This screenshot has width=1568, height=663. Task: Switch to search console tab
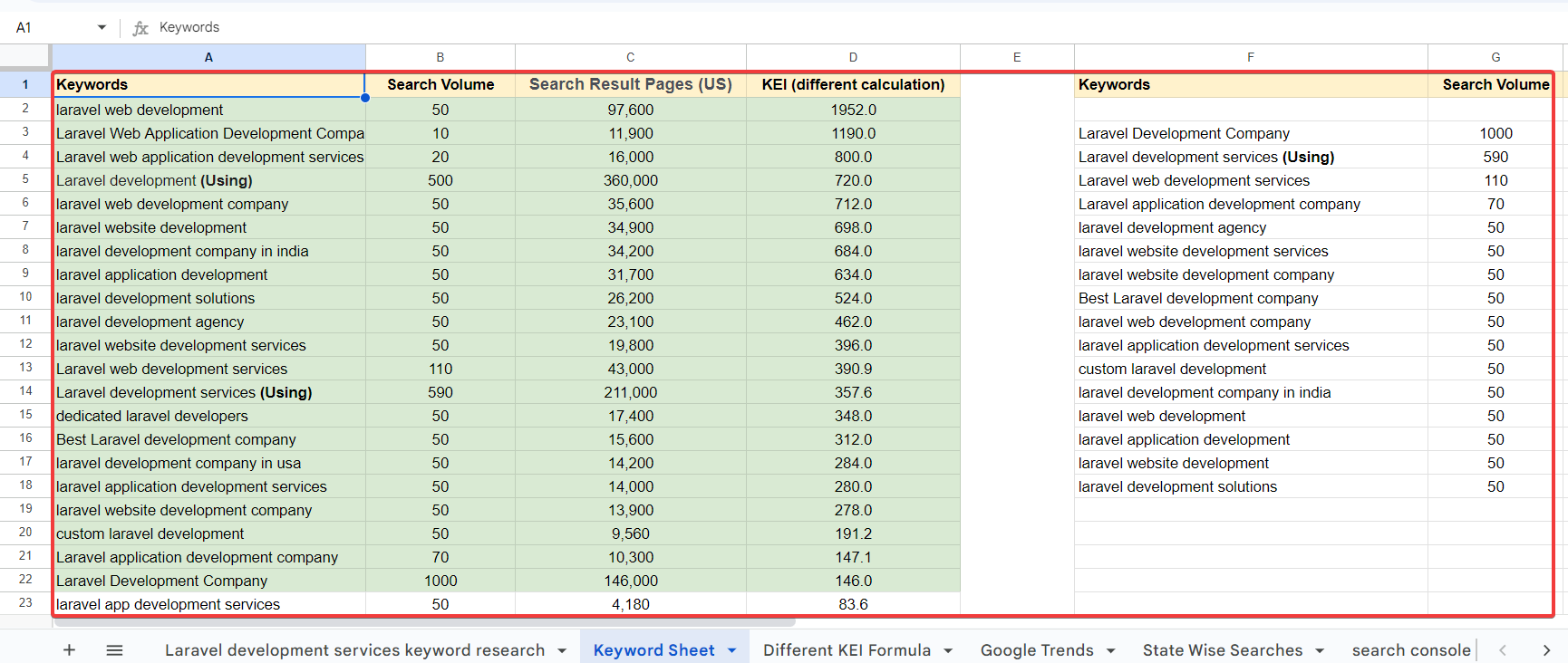click(x=1411, y=650)
